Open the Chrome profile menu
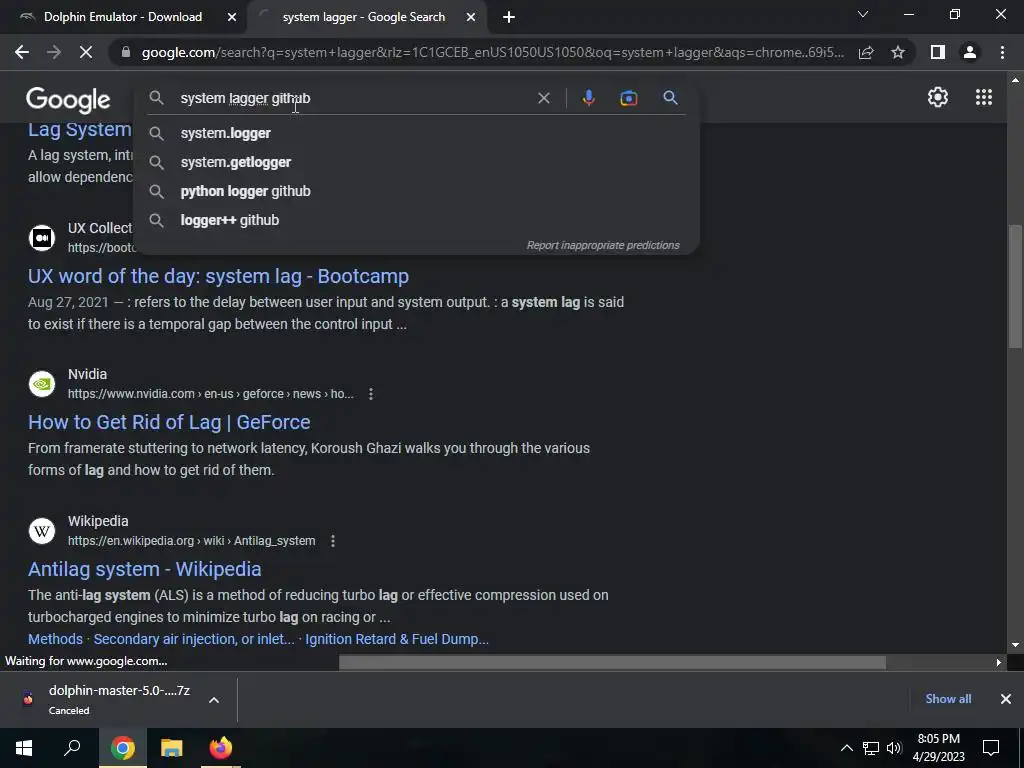Viewport: 1024px width, 768px height. 970,52
